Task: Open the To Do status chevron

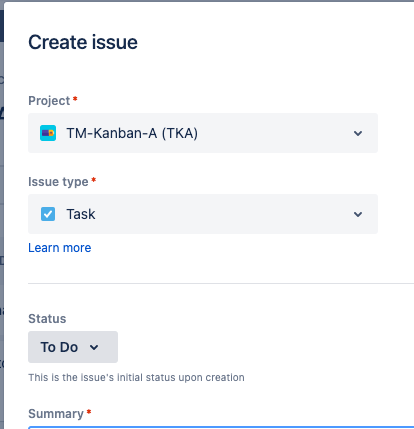Action: [x=94, y=347]
